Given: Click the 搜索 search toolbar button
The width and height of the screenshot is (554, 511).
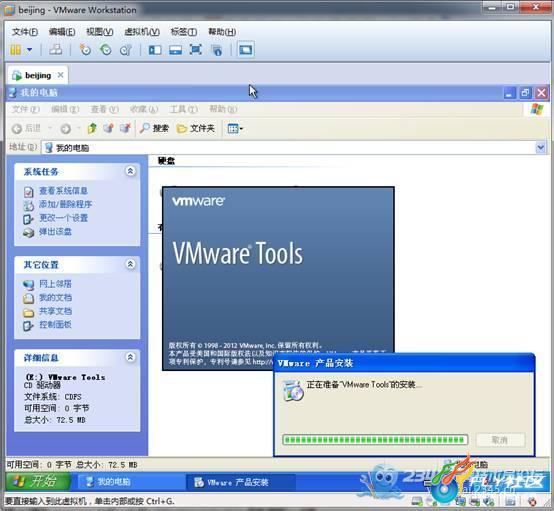Looking at the screenshot, I should click(154, 128).
